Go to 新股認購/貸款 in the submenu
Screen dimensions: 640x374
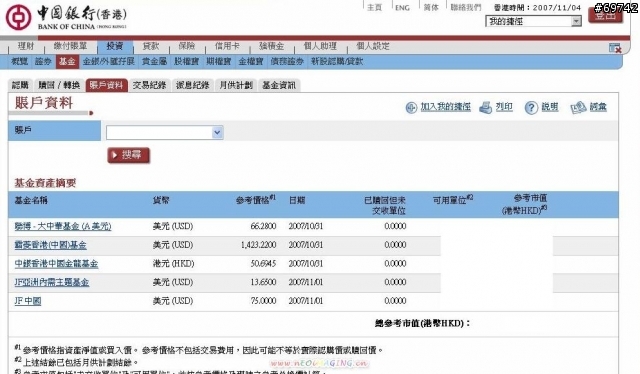[337, 61]
